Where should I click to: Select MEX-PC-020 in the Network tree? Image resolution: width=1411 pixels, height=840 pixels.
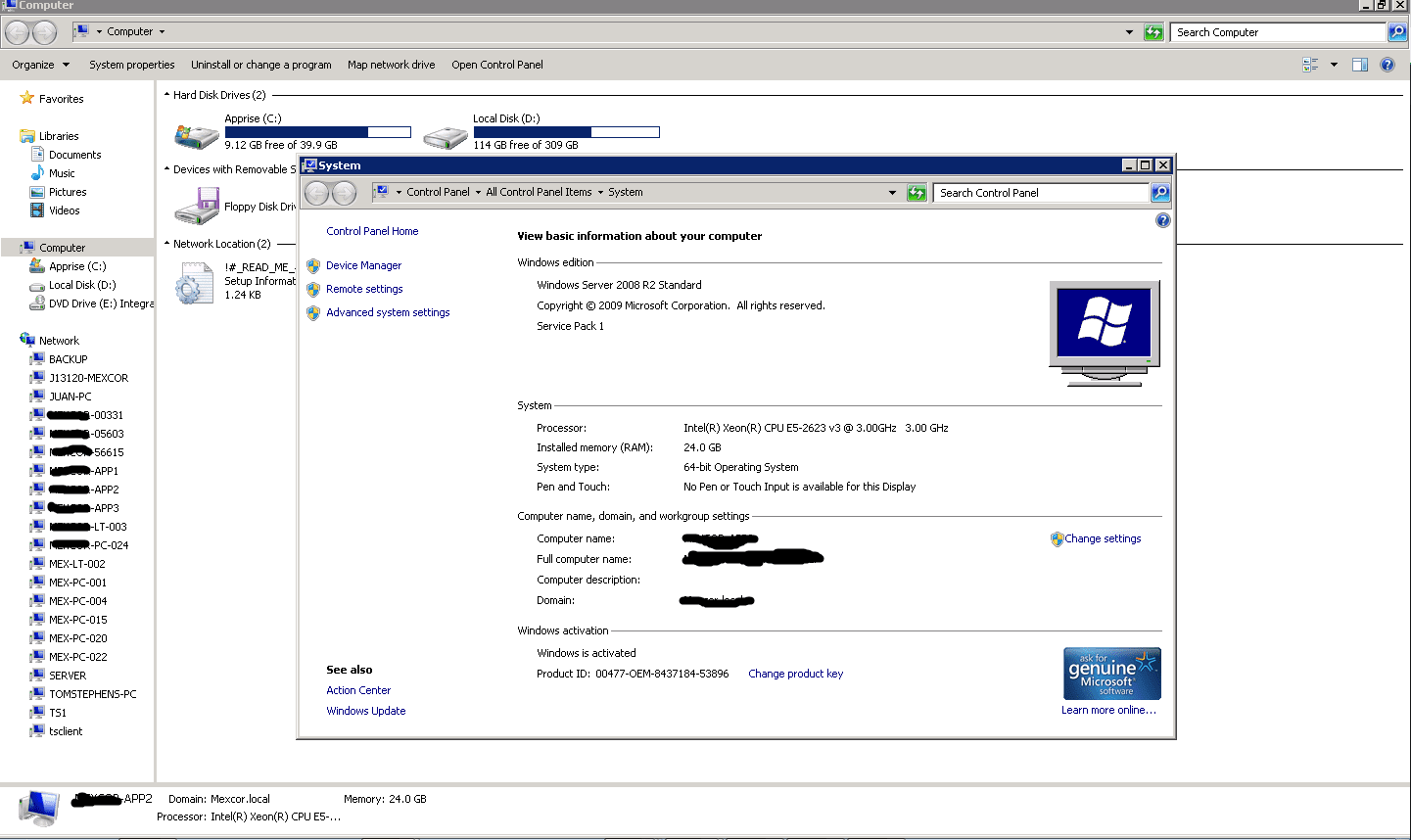[x=77, y=638]
